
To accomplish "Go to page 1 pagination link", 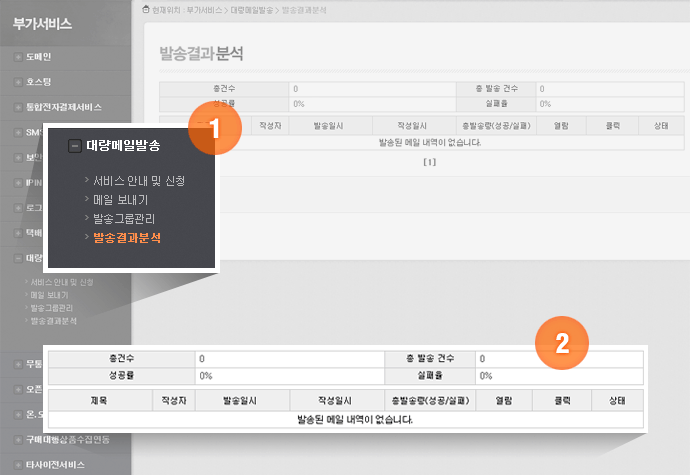I will click(x=430, y=161).
